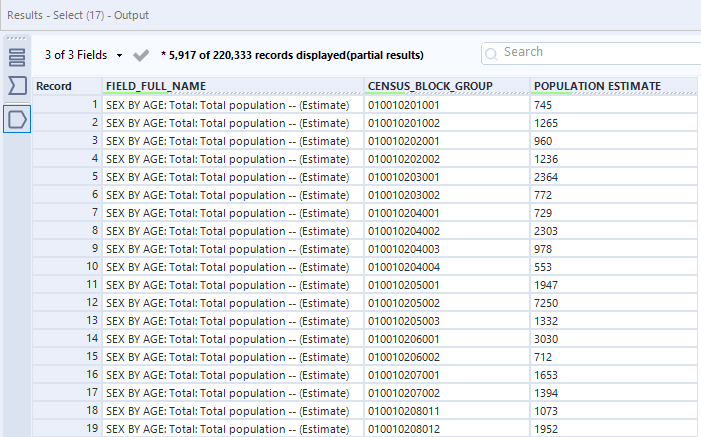Viewport: 701px width, 437px height.
Task: Click population estimate value 7250
Action: (x=546, y=303)
